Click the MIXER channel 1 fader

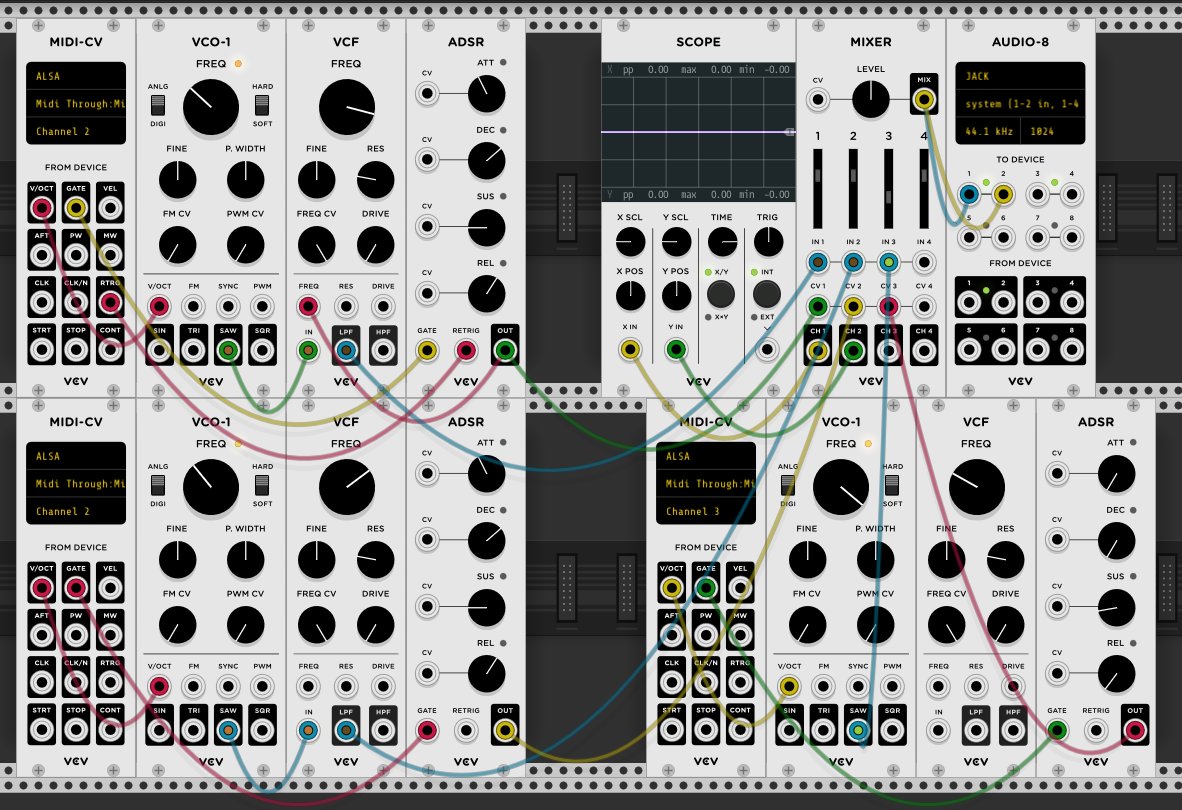[x=818, y=188]
